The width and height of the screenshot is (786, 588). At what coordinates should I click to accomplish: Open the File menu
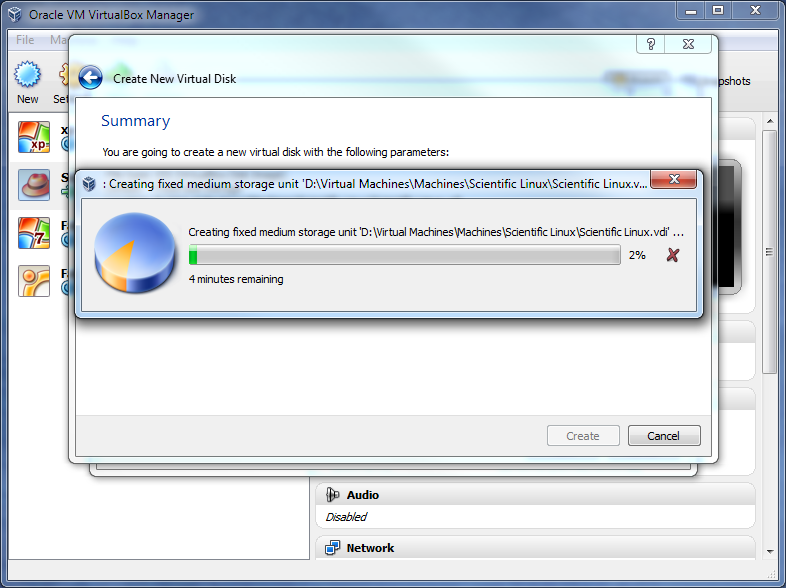pos(25,40)
